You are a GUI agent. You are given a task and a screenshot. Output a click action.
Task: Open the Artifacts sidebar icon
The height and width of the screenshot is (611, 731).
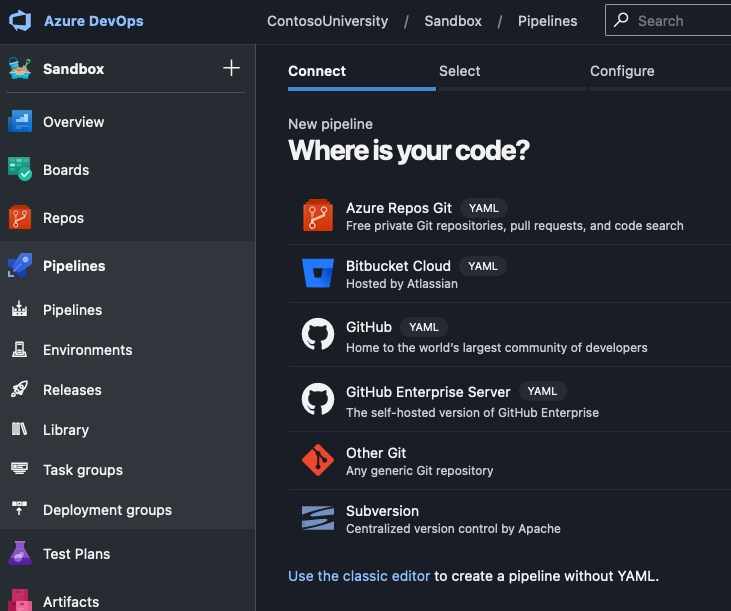pos(20,601)
